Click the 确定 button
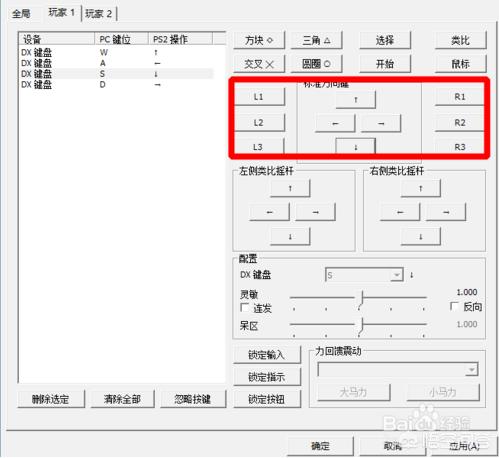 click(320, 446)
